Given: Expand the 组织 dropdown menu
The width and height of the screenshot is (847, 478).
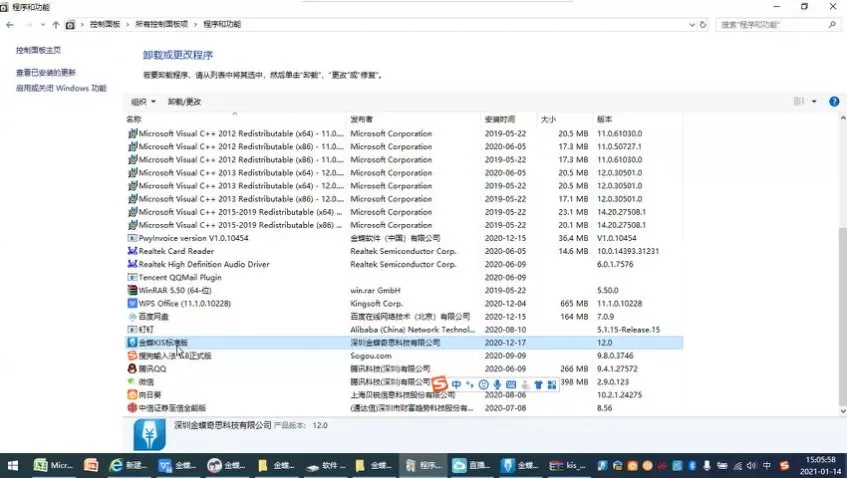Looking at the screenshot, I should tap(142, 102).
